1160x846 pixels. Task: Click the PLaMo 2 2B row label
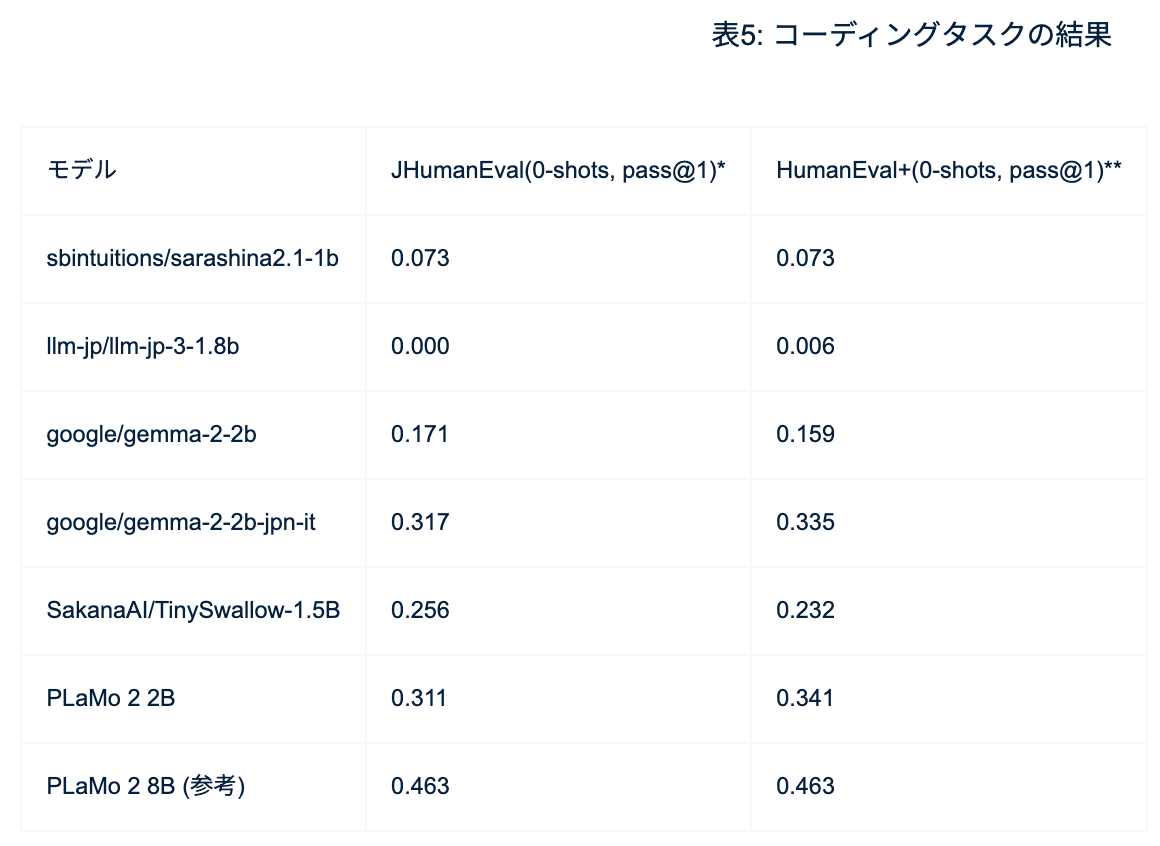pos(111,698)
